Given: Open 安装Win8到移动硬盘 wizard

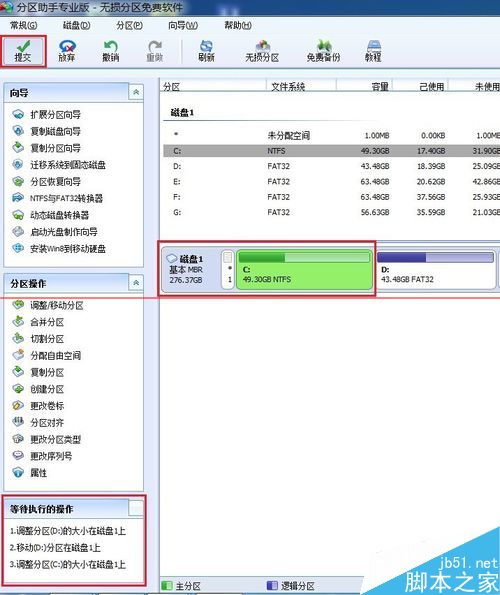Looking at the screenshot, I should tap(59, 249).
